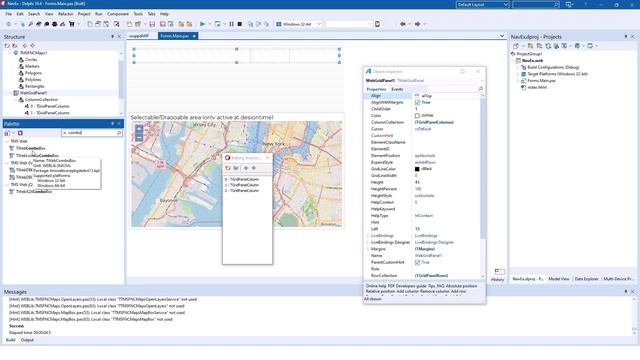Move the selected column down in the Editing dialog

[253, 168]
